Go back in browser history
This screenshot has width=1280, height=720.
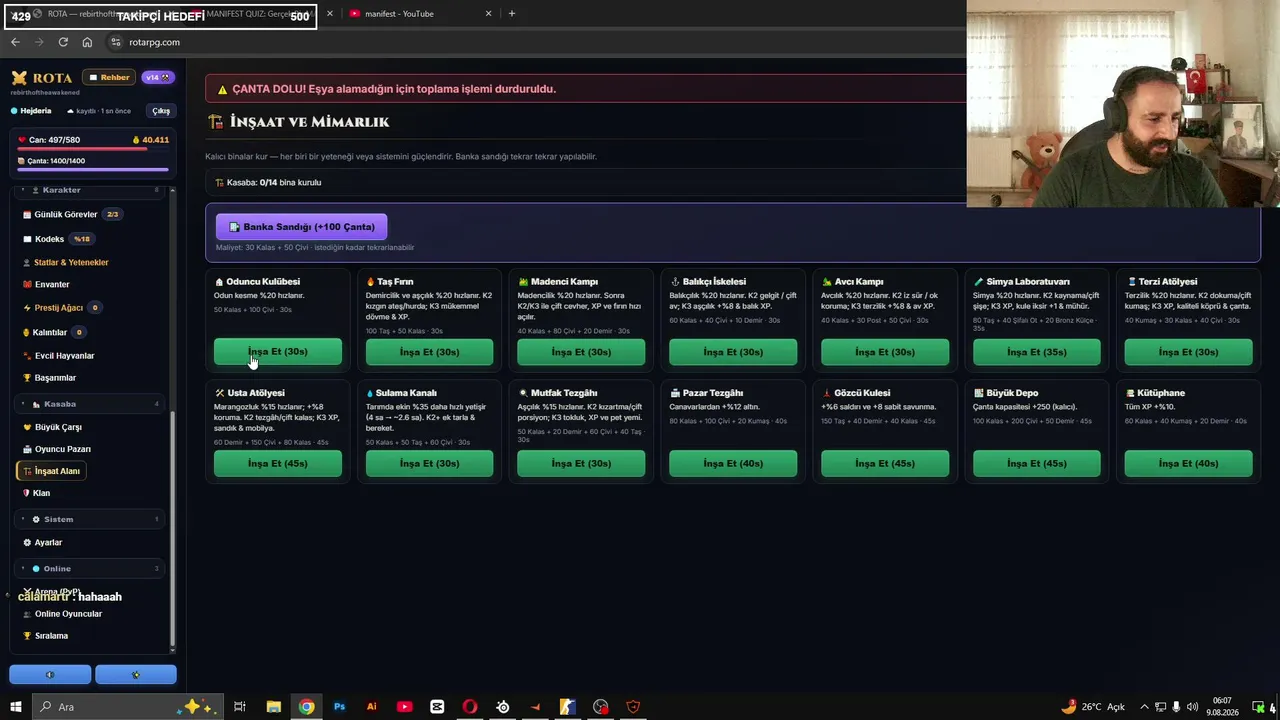coord(15,42)
